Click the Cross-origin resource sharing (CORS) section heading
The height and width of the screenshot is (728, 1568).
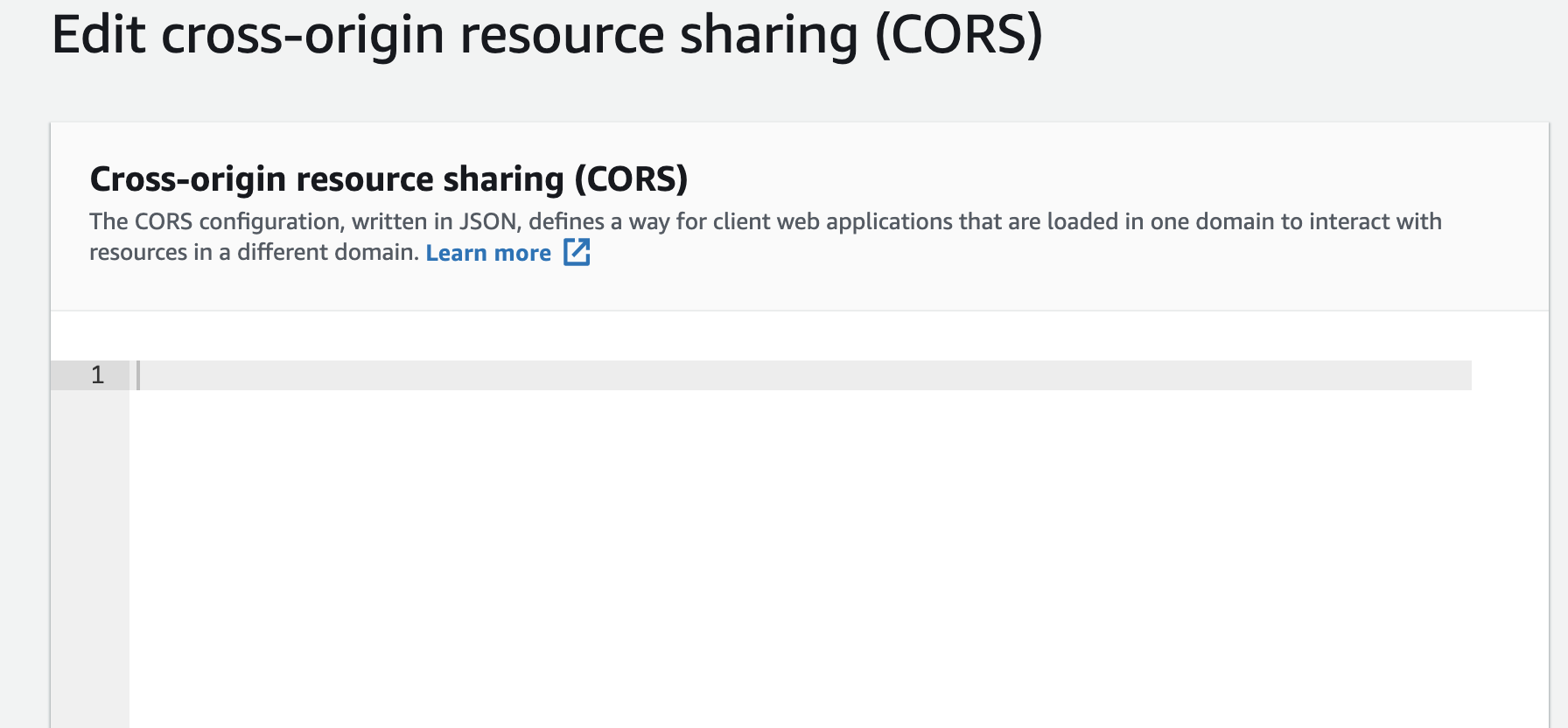tap(388, 178)
